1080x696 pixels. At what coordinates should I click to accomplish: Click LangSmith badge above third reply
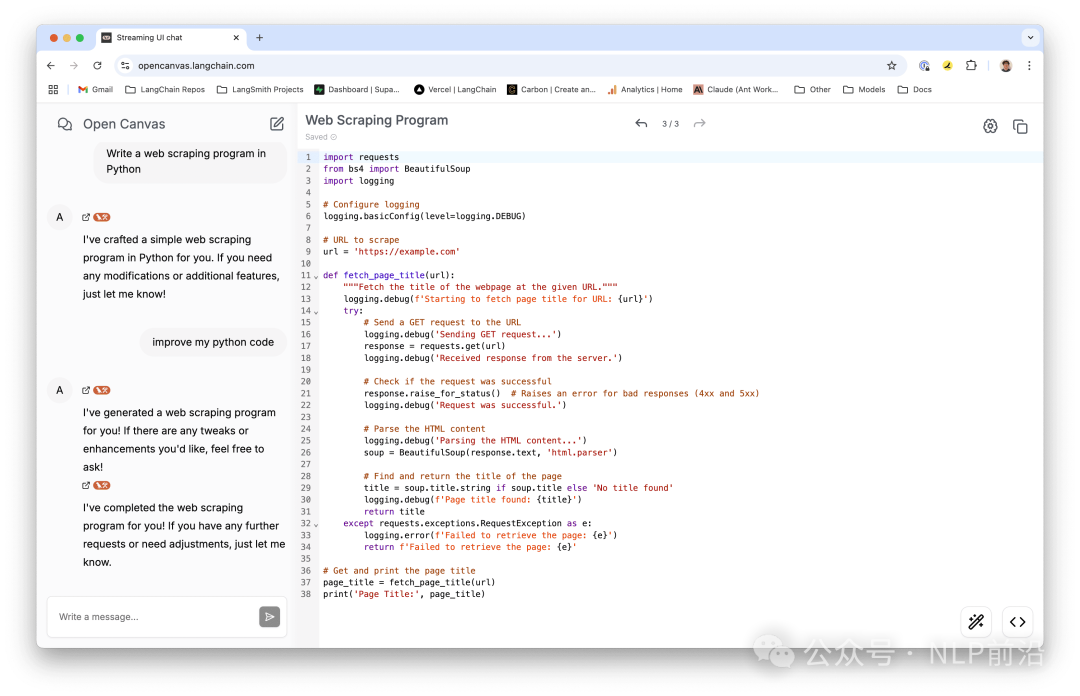click(102, 485)
